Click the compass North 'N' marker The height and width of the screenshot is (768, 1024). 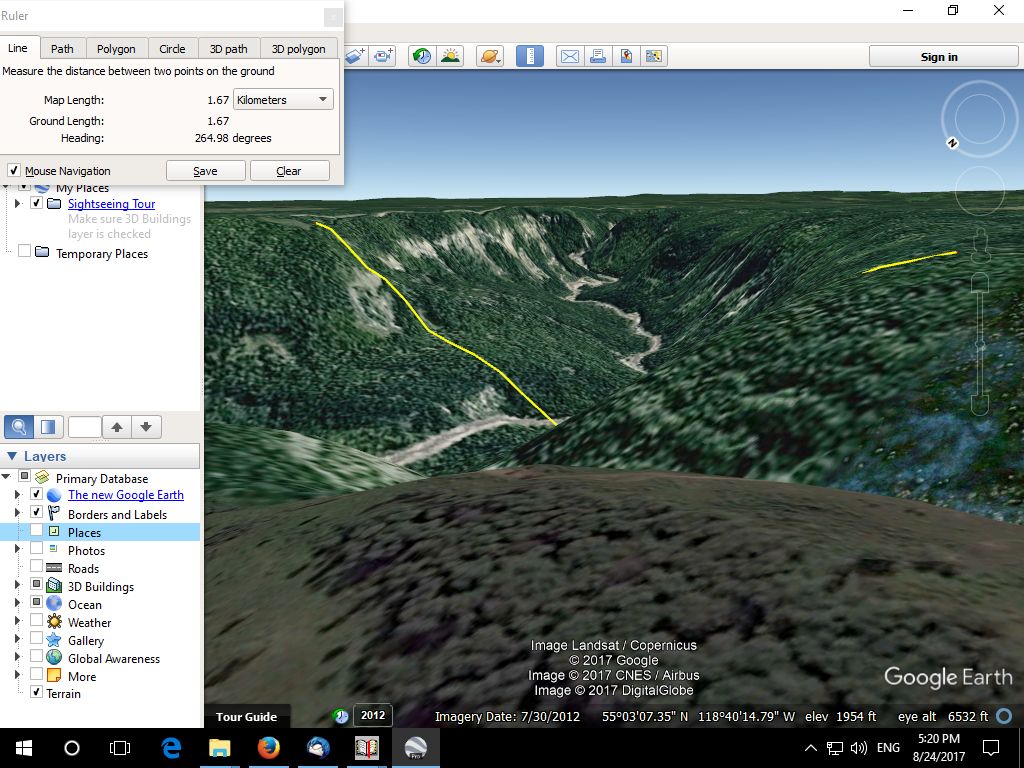[952, 143]
